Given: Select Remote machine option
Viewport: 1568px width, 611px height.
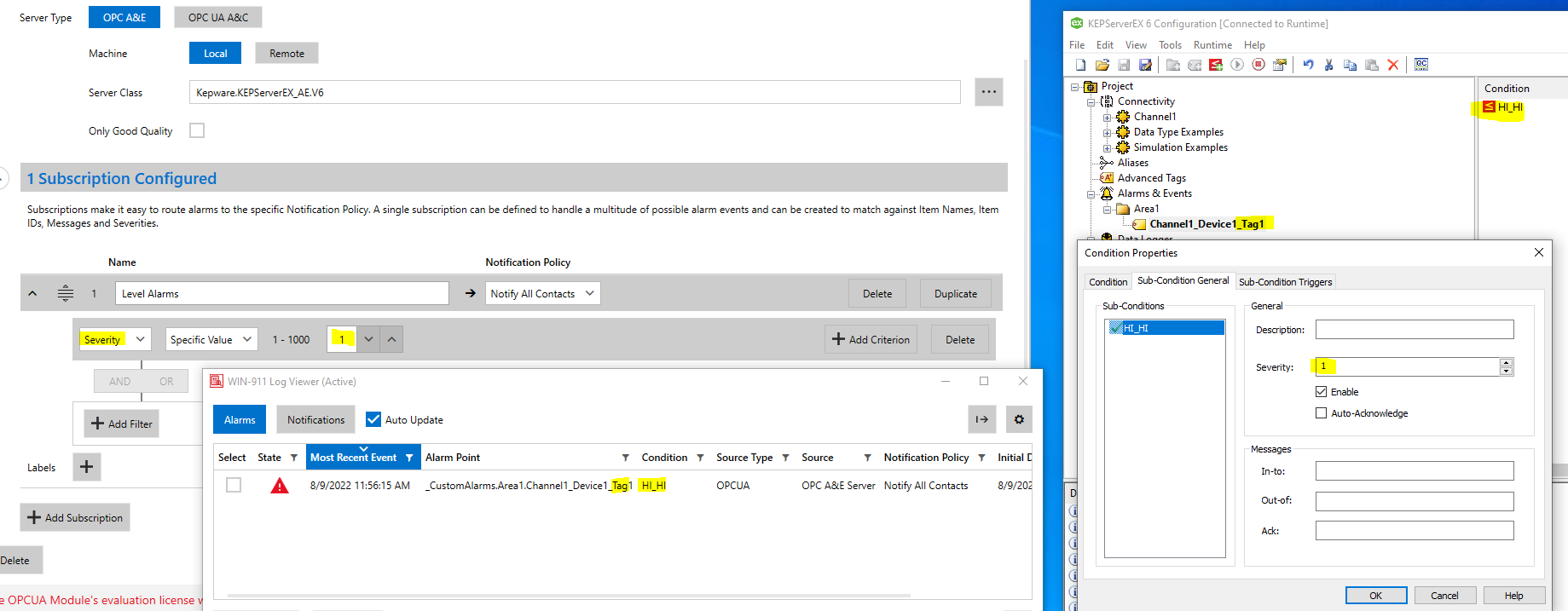Looking at the screenshot, I should [x=286, y=53].
